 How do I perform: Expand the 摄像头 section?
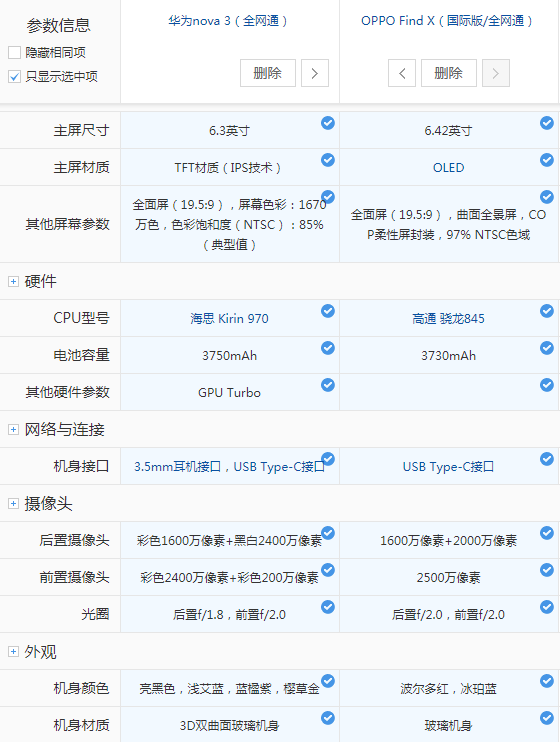[13, 504]
